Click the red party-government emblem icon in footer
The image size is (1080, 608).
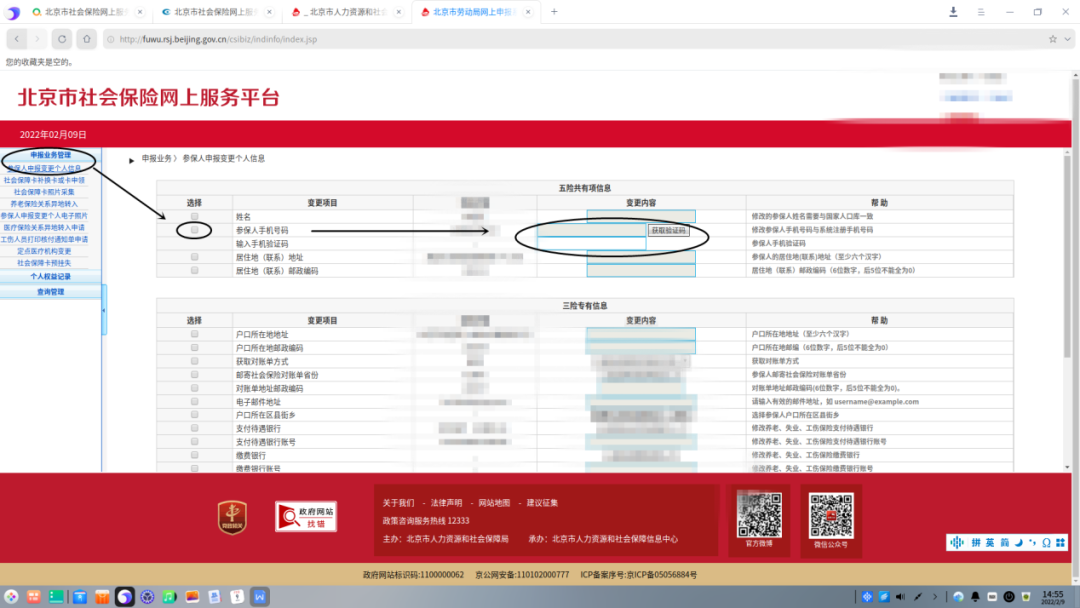[232, 517]
